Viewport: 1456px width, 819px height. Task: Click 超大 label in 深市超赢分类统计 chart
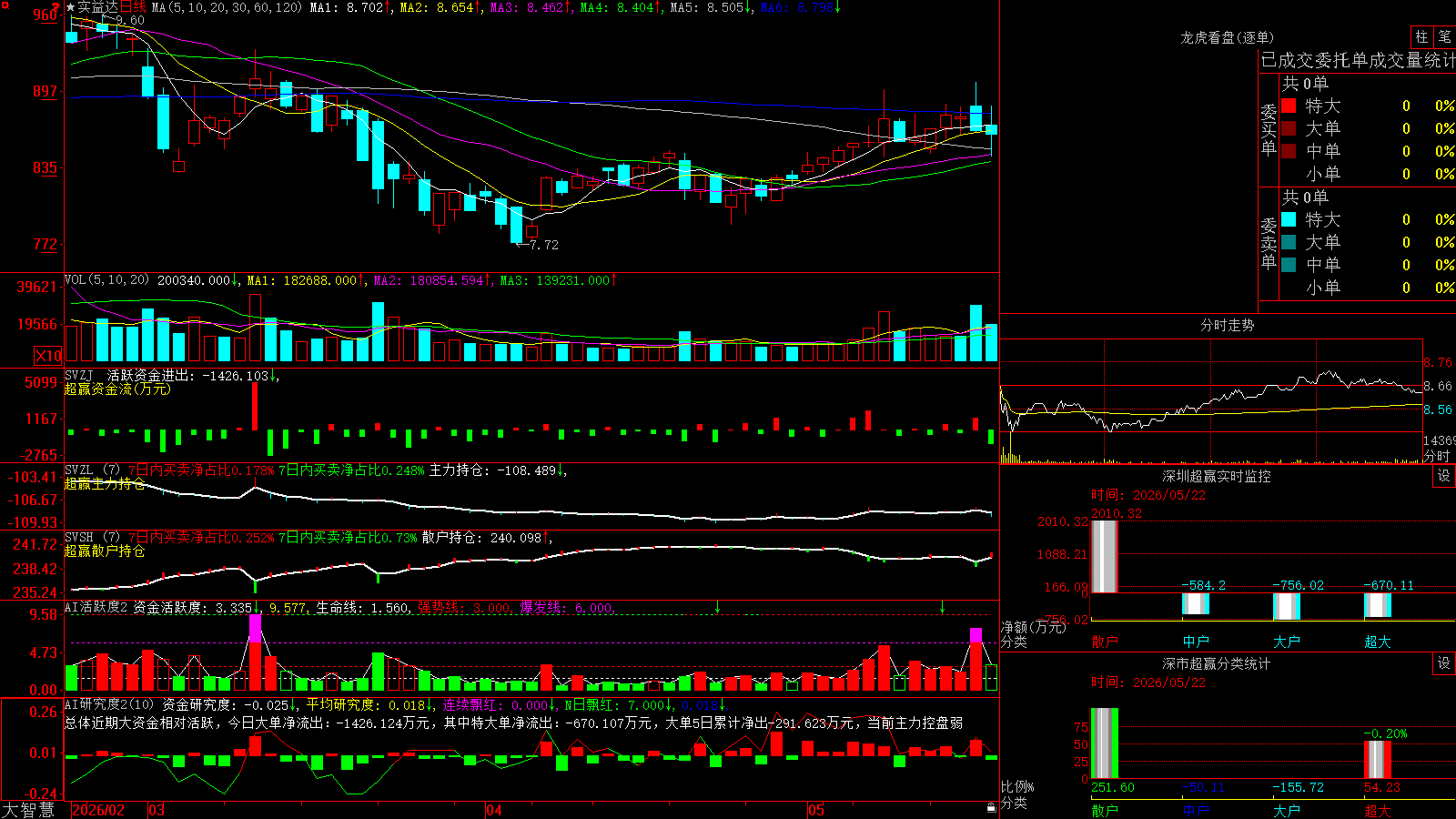coord(1378,810)
